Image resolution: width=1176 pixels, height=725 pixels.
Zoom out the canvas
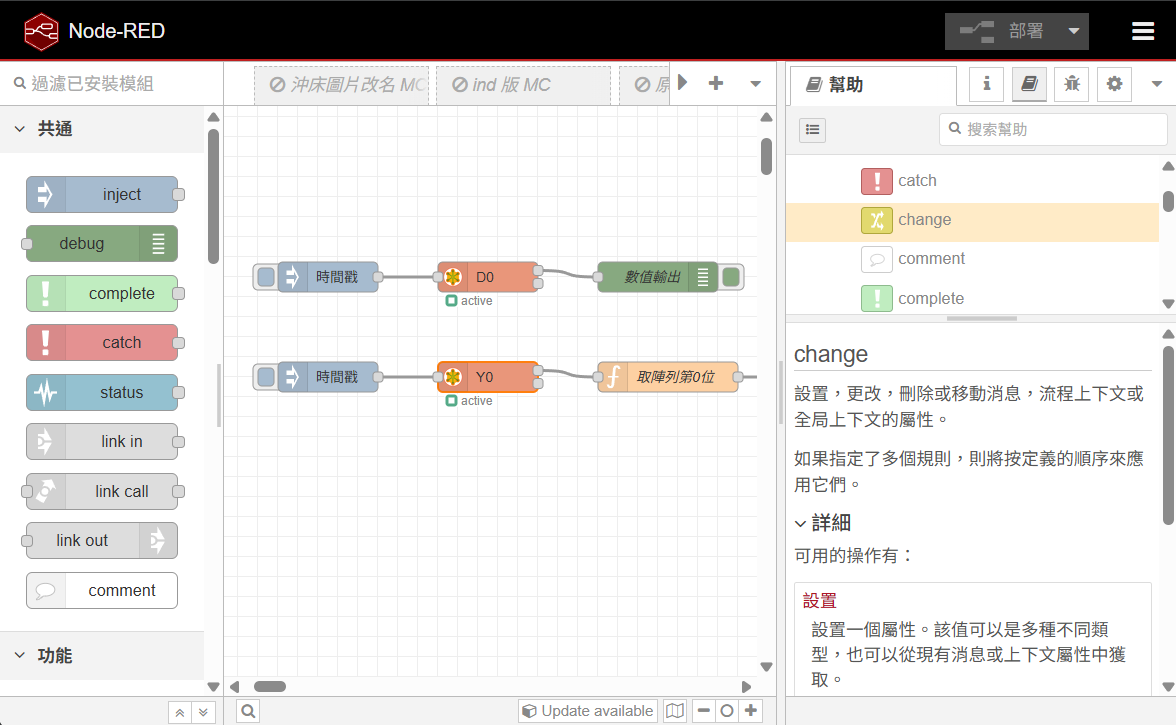(x=704, y=711)
